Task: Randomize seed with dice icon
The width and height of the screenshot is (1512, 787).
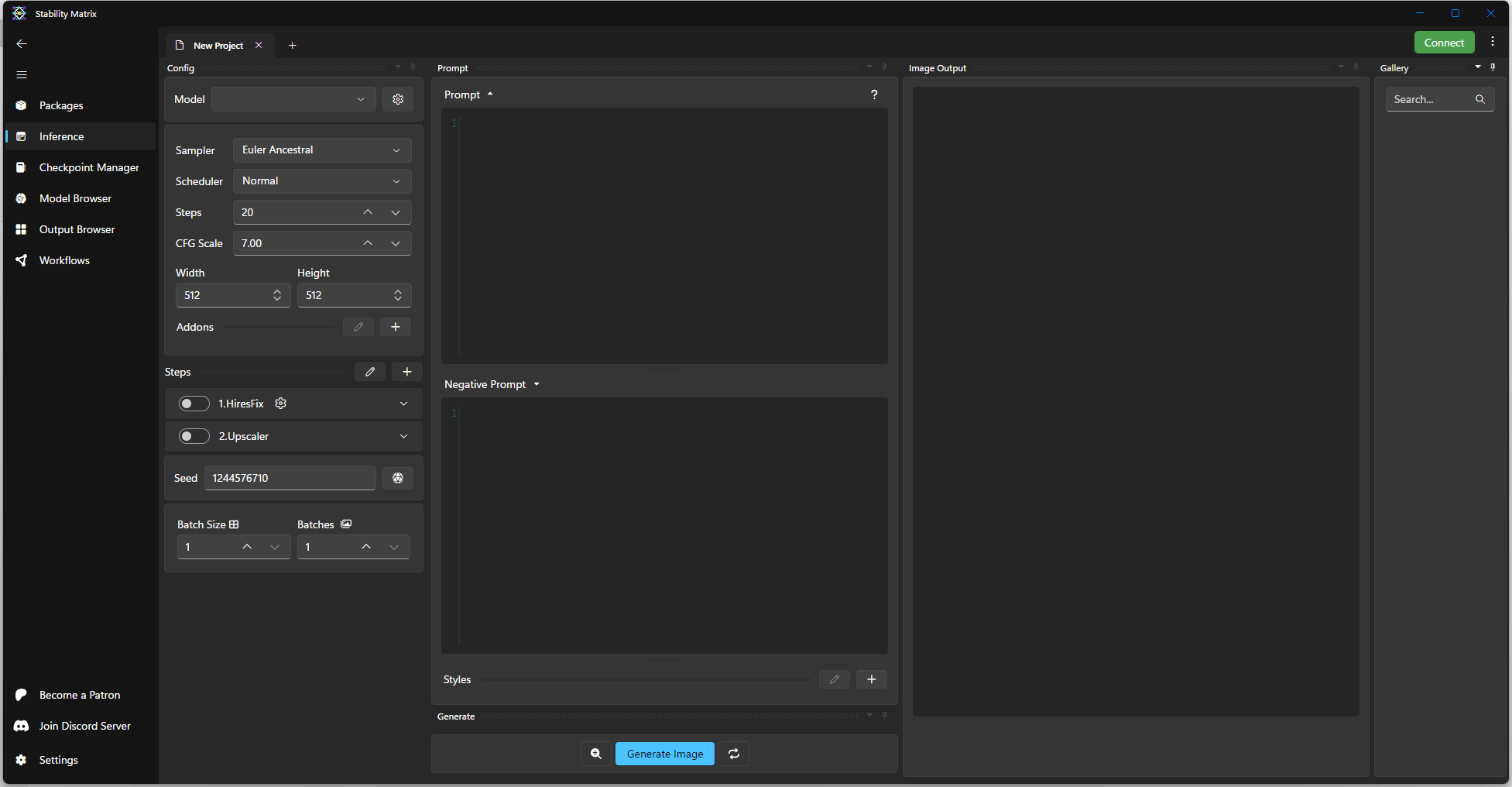Action: point(398,478)
